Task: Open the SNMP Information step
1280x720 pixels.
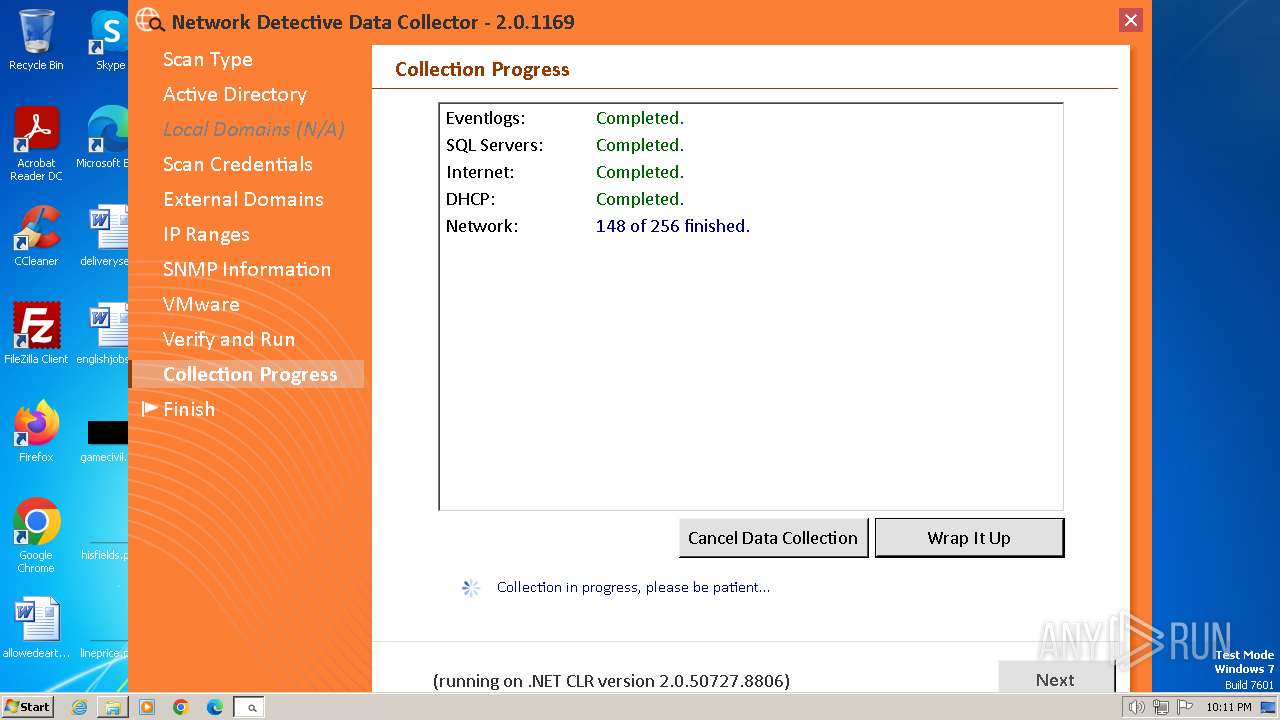Action: click(247, 269)
